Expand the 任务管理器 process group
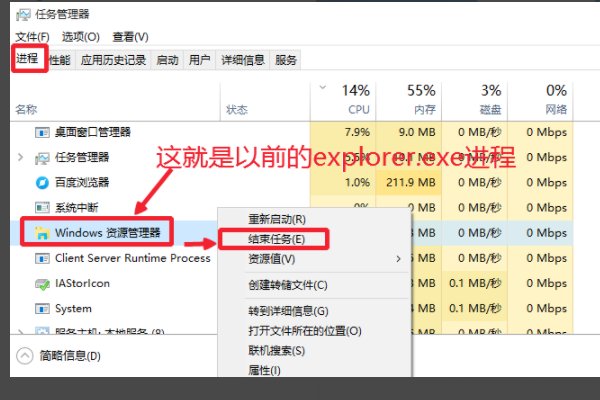This screenshot has width=600, height=400. pyautogui.click(x=22, y=158)
